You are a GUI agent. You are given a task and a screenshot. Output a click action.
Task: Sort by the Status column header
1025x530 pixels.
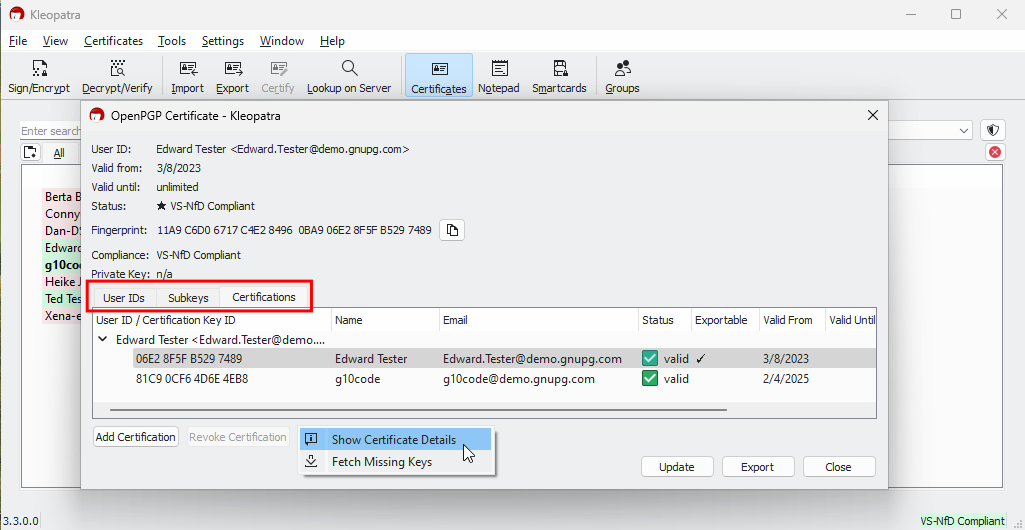pos(665,320)
